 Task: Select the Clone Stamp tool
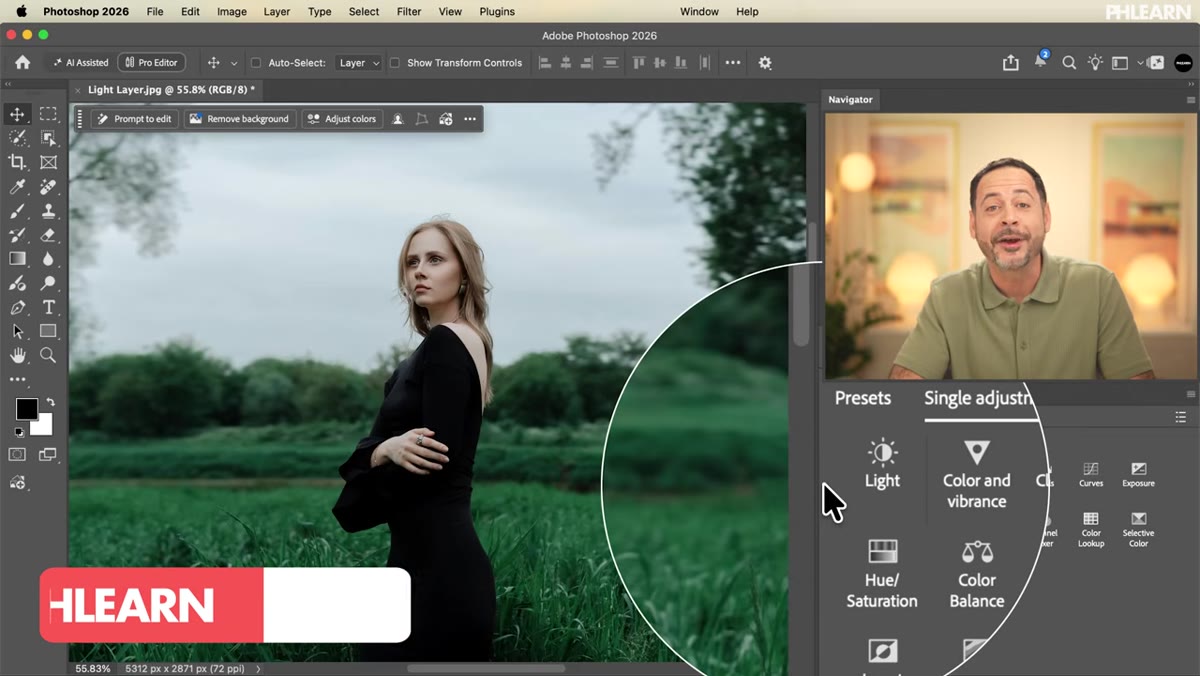pos(48,211)
